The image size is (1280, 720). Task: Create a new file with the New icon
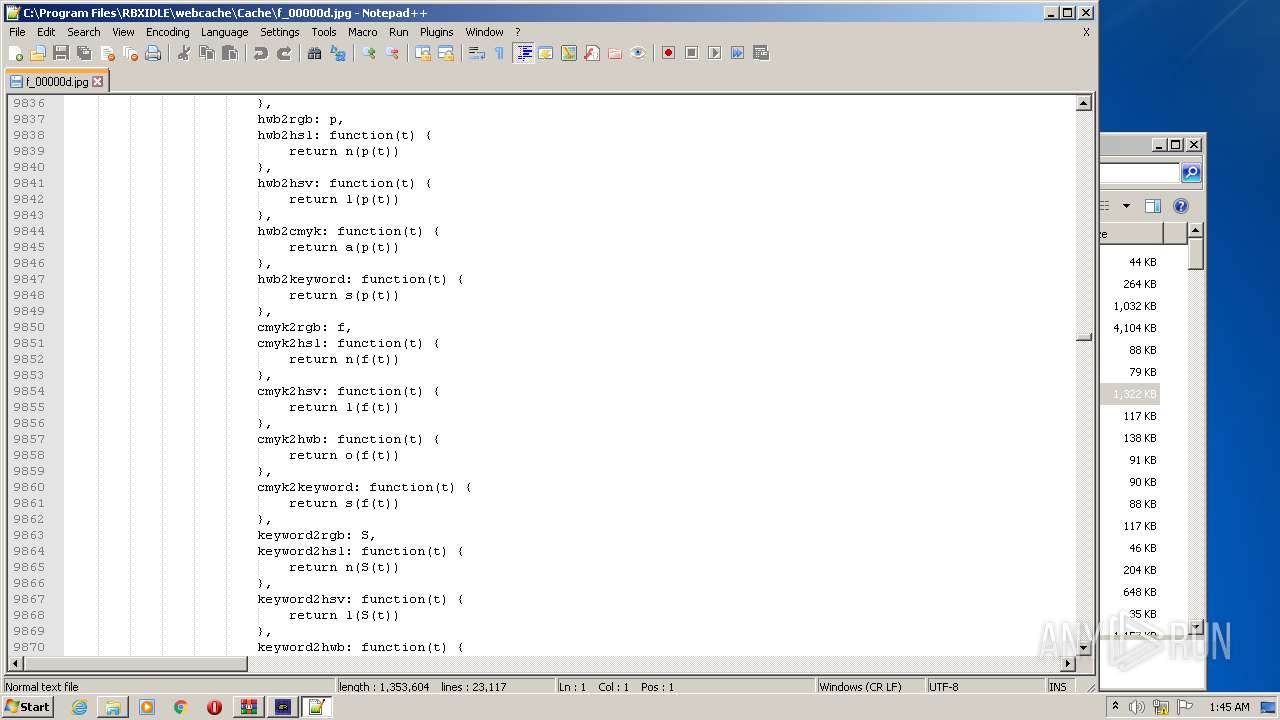pyautogui.click(x=16, y=53)
